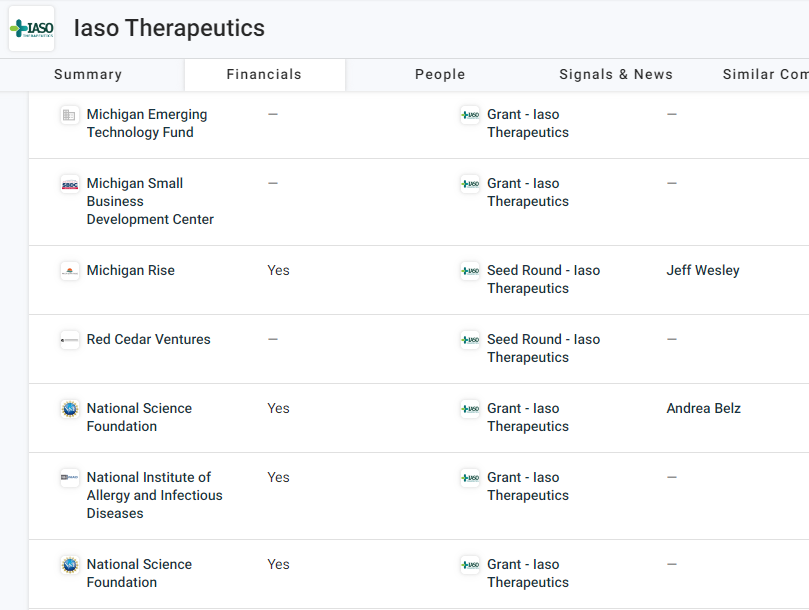The width and height of the screenshot is (809, 610).
Task: Click first National Science Foundation seal icon
Action: coord(69,409)
